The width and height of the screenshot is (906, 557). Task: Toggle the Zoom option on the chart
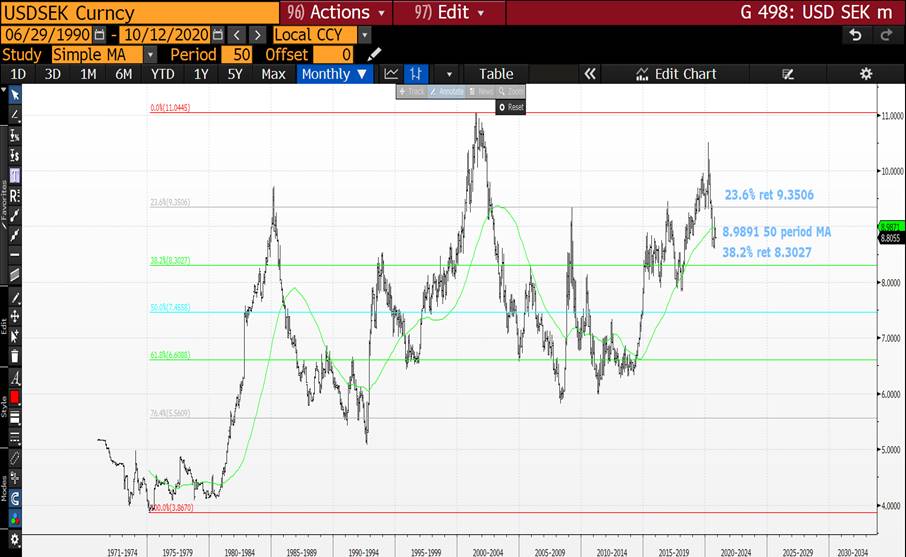click(x=510, y=91)
